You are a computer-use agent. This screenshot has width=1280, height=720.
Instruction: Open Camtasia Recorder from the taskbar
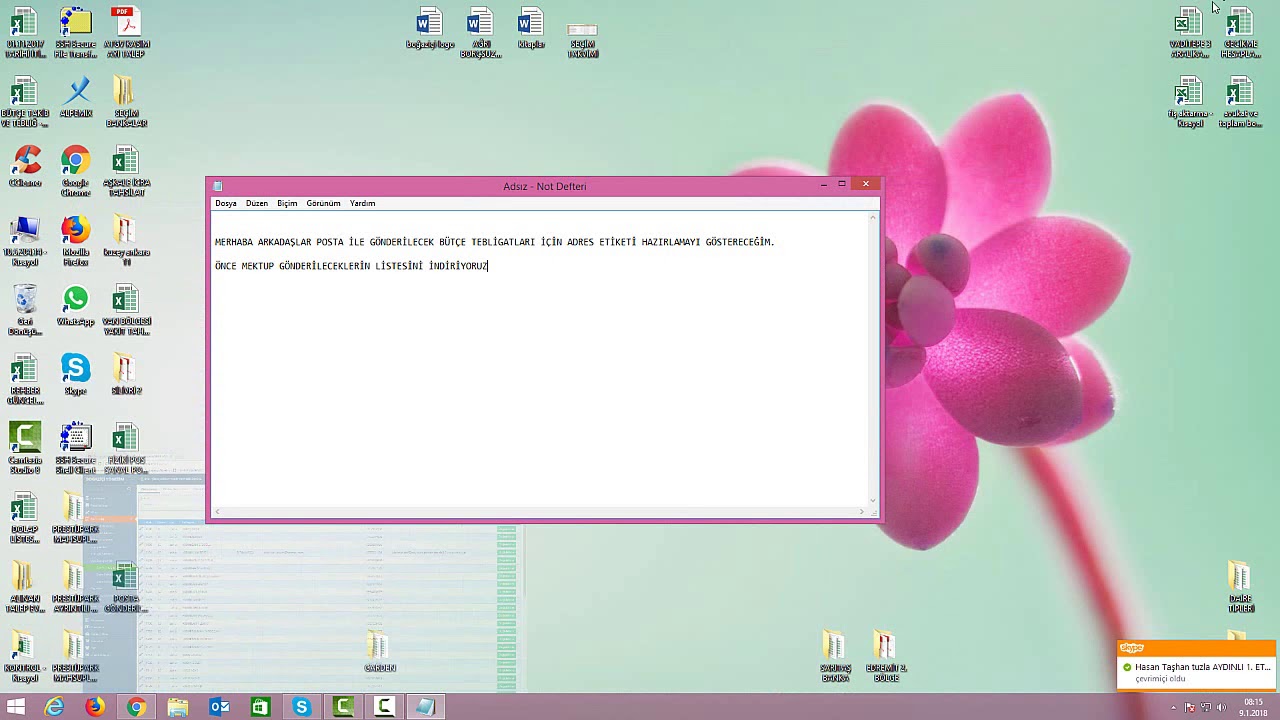[x=384, y=707]
